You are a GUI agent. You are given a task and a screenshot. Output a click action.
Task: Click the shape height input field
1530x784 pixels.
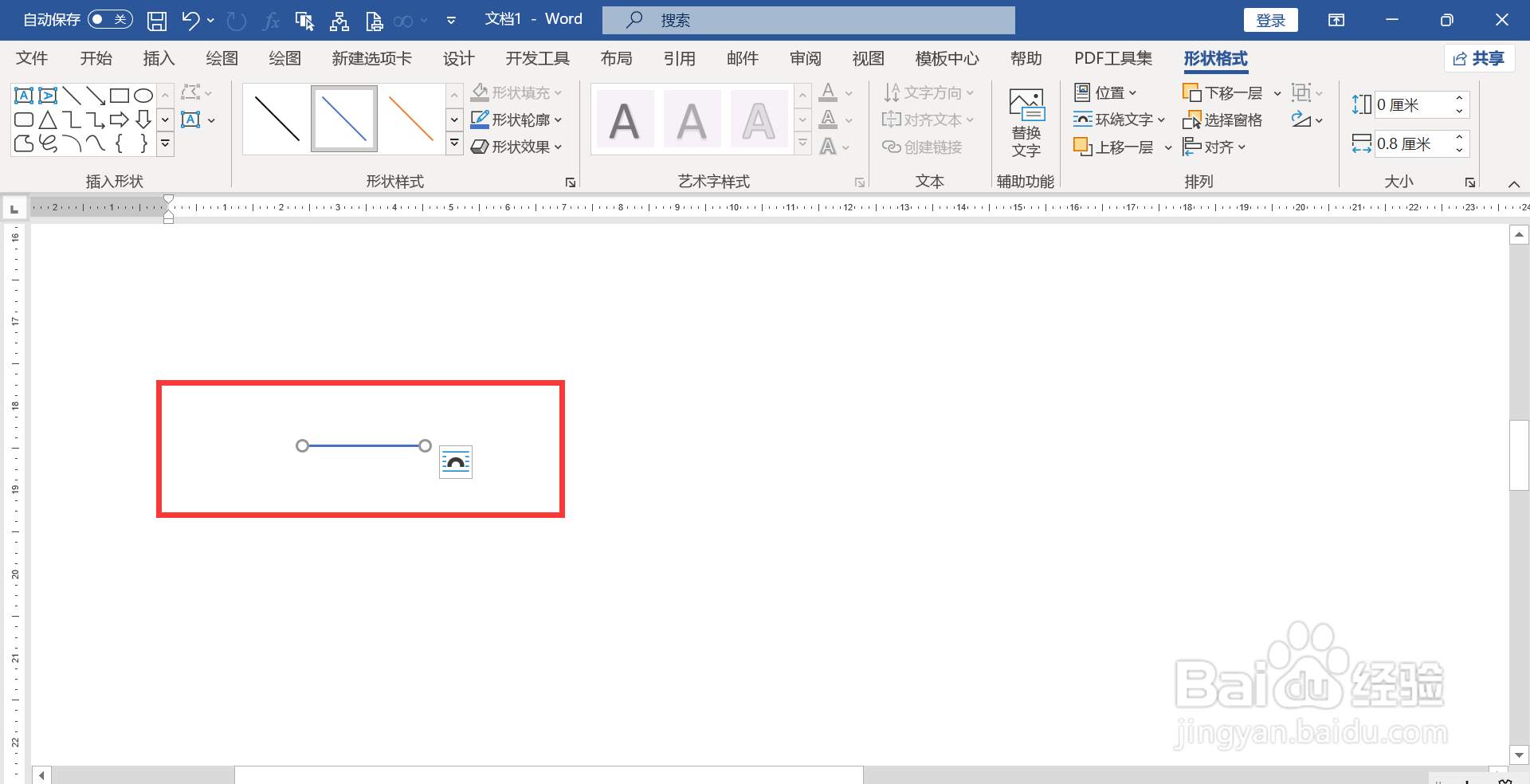[1412, 104]
